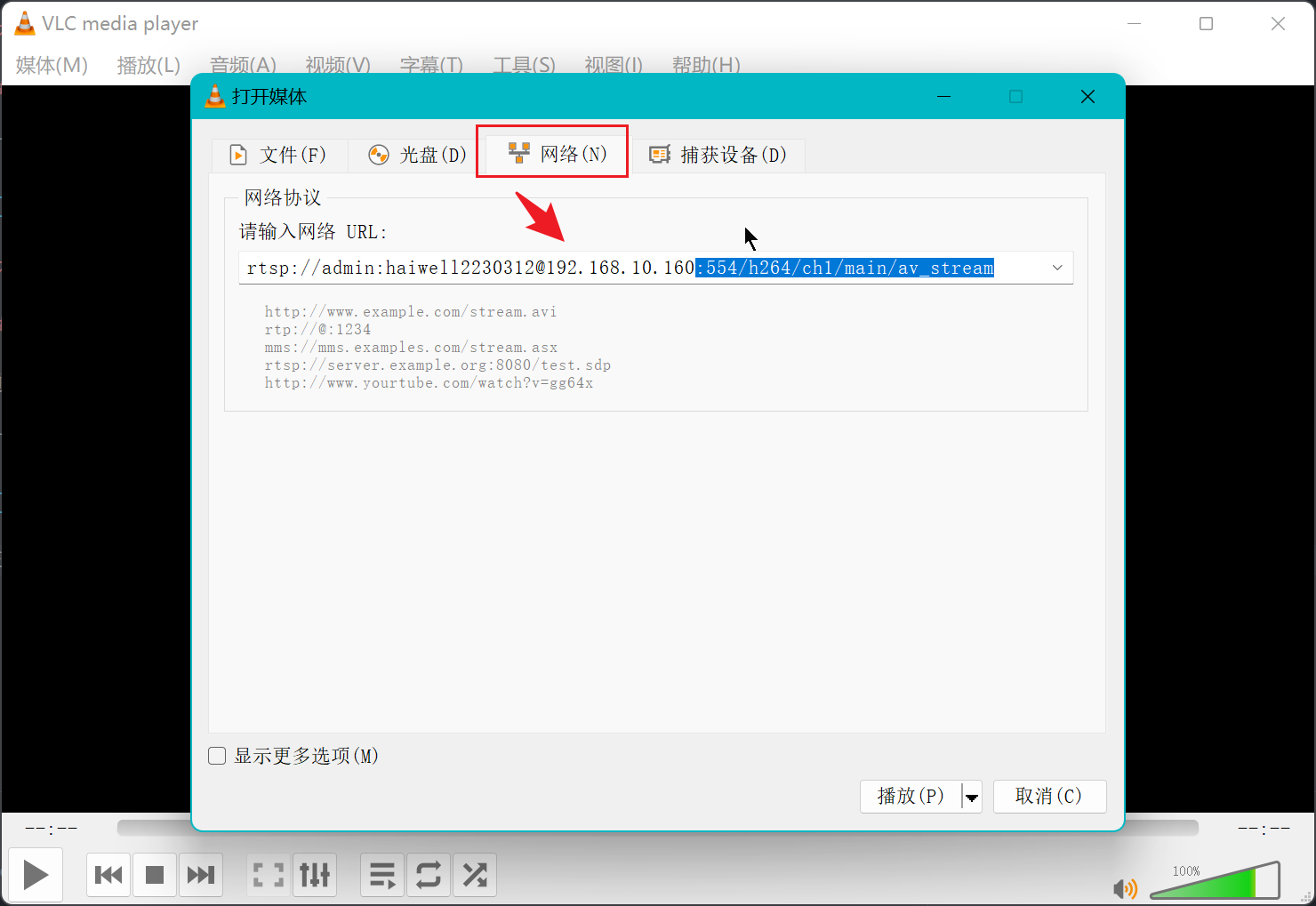Viewport: 1316px width, 906px height.
Task: Toggle the playlist view
Action: [x=382, y=875]
